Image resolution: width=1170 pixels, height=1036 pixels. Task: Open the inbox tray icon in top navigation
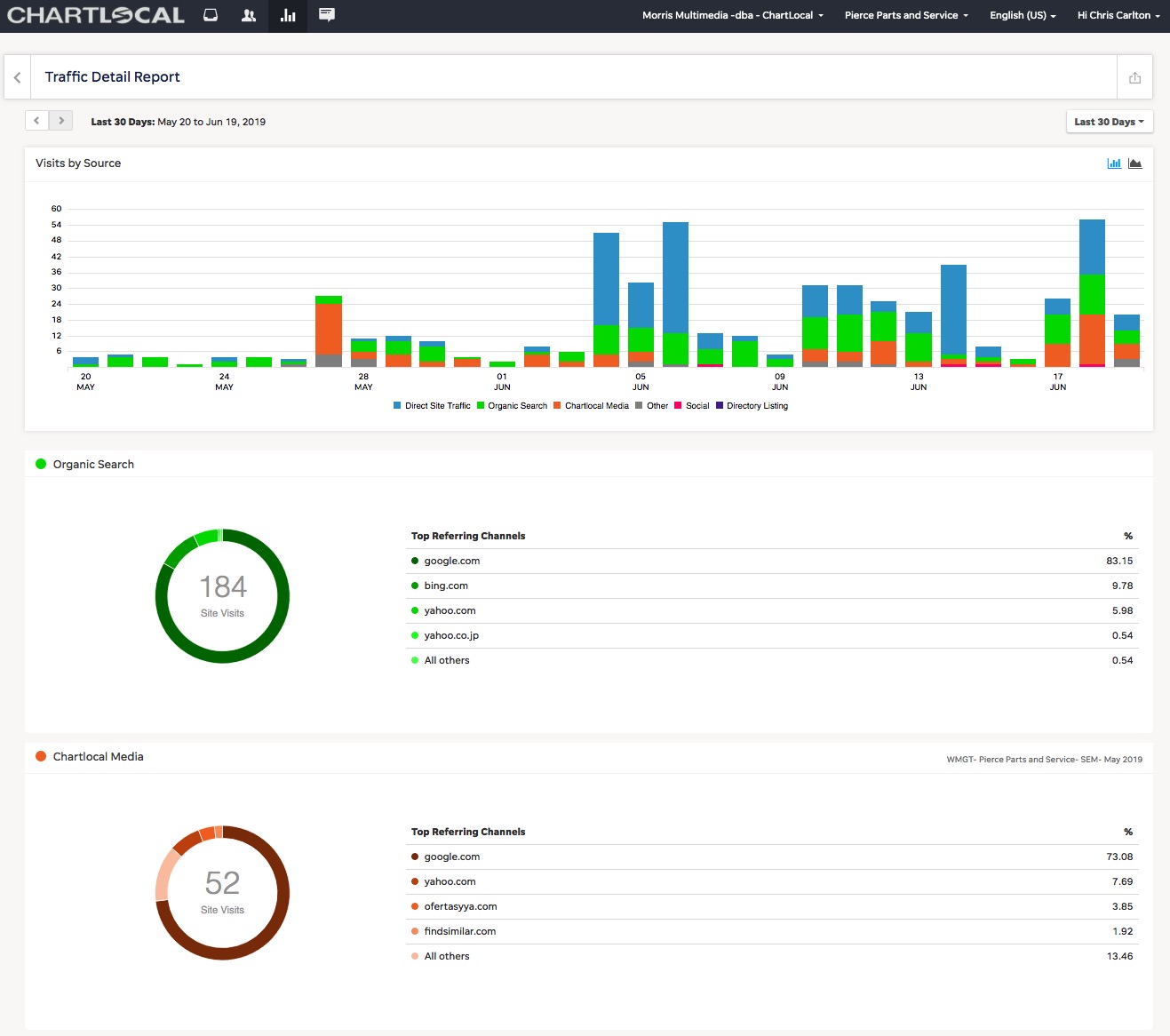211,15
